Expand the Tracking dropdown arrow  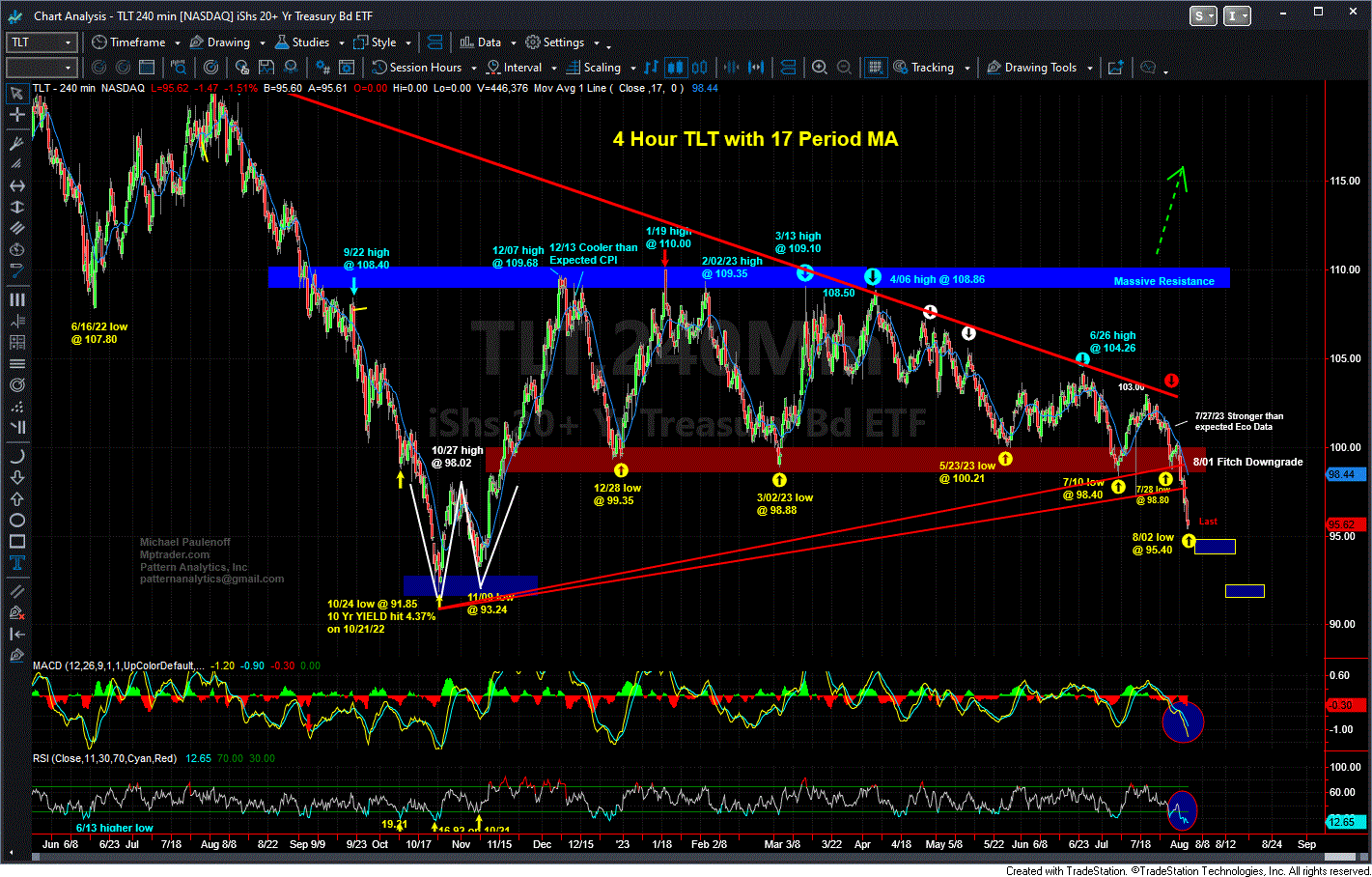[x=966, y=69]
